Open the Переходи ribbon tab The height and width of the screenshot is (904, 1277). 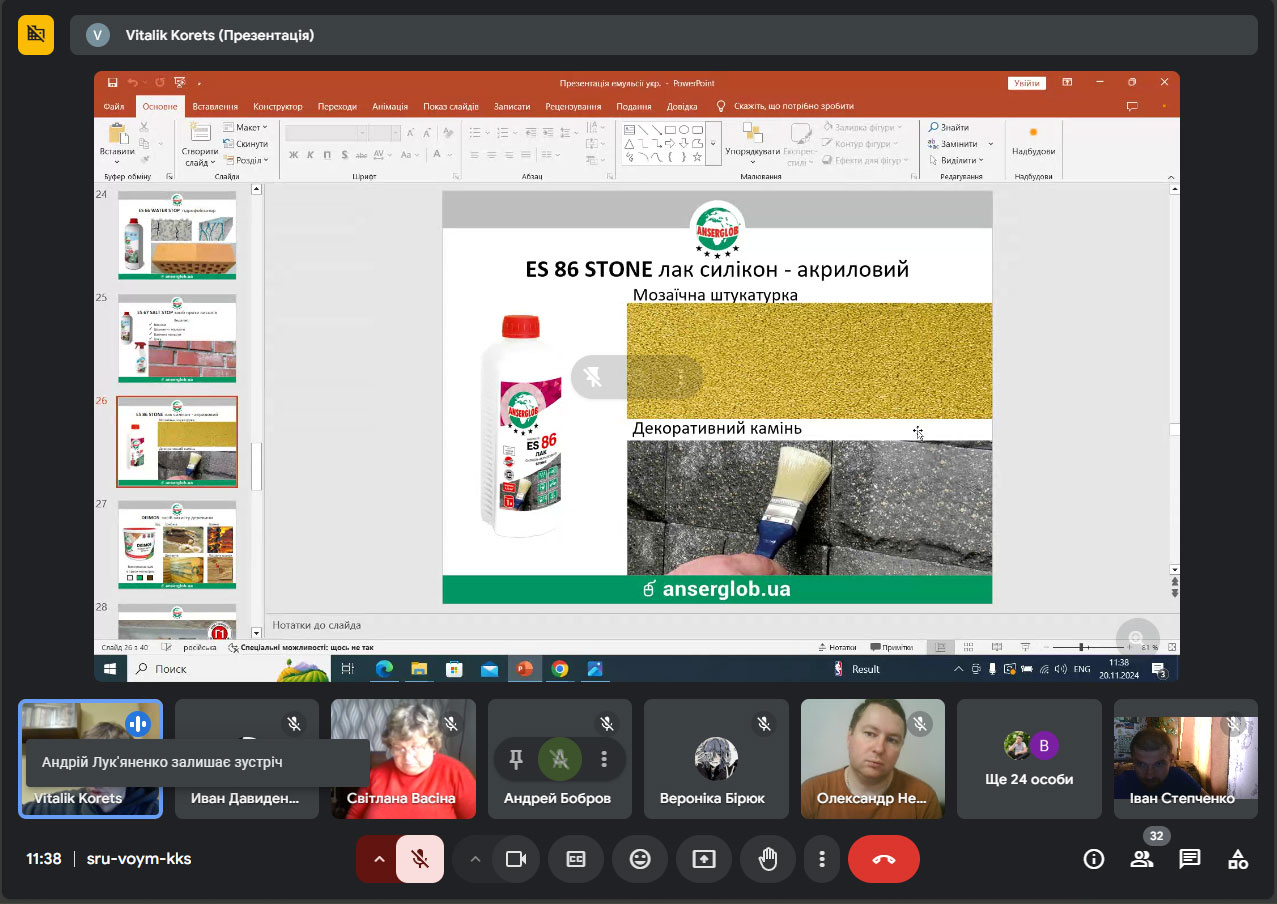point(337,106)
